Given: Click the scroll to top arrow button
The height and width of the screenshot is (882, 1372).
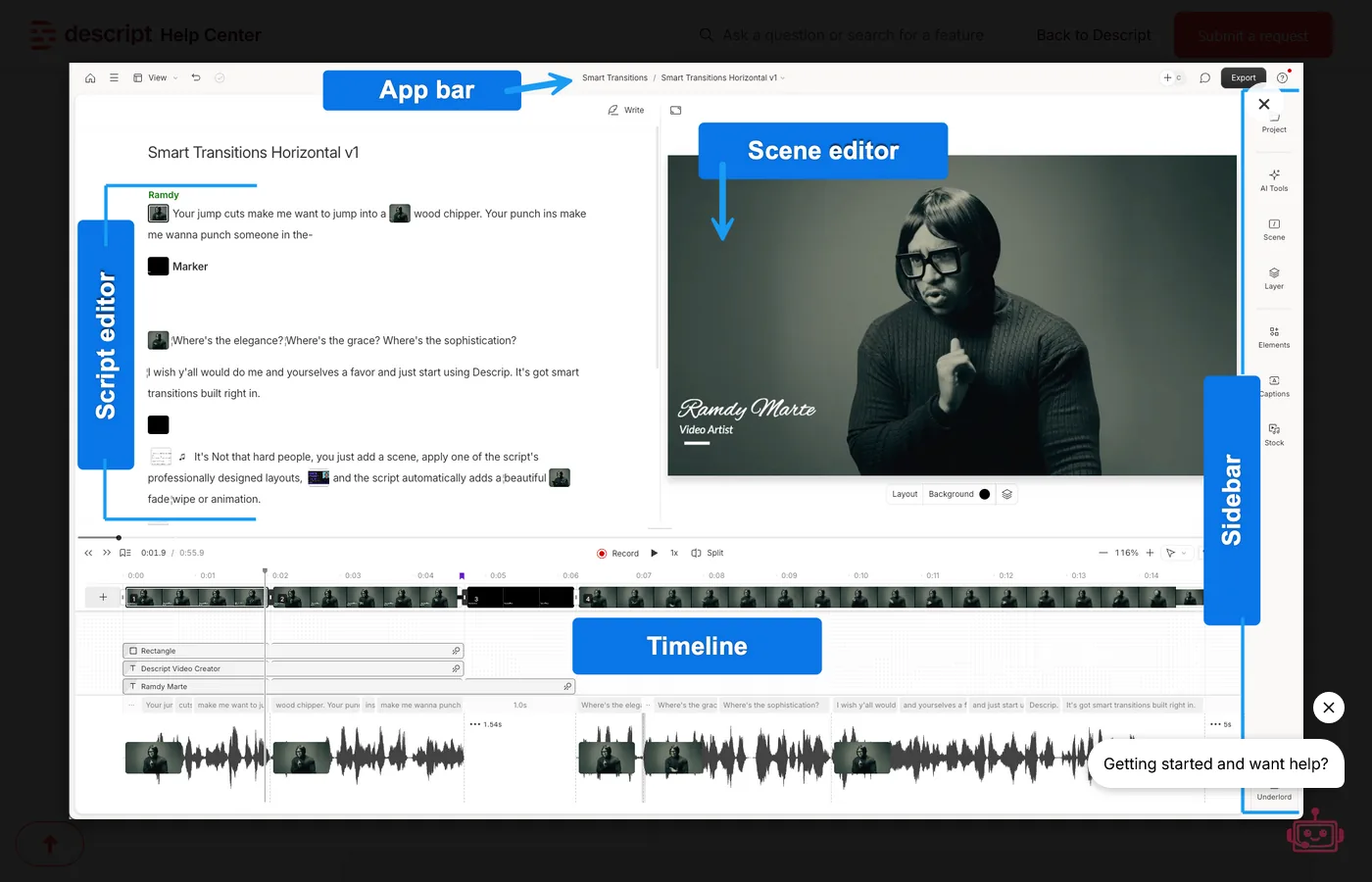Looking at the screenshot, I should point(50,844).
